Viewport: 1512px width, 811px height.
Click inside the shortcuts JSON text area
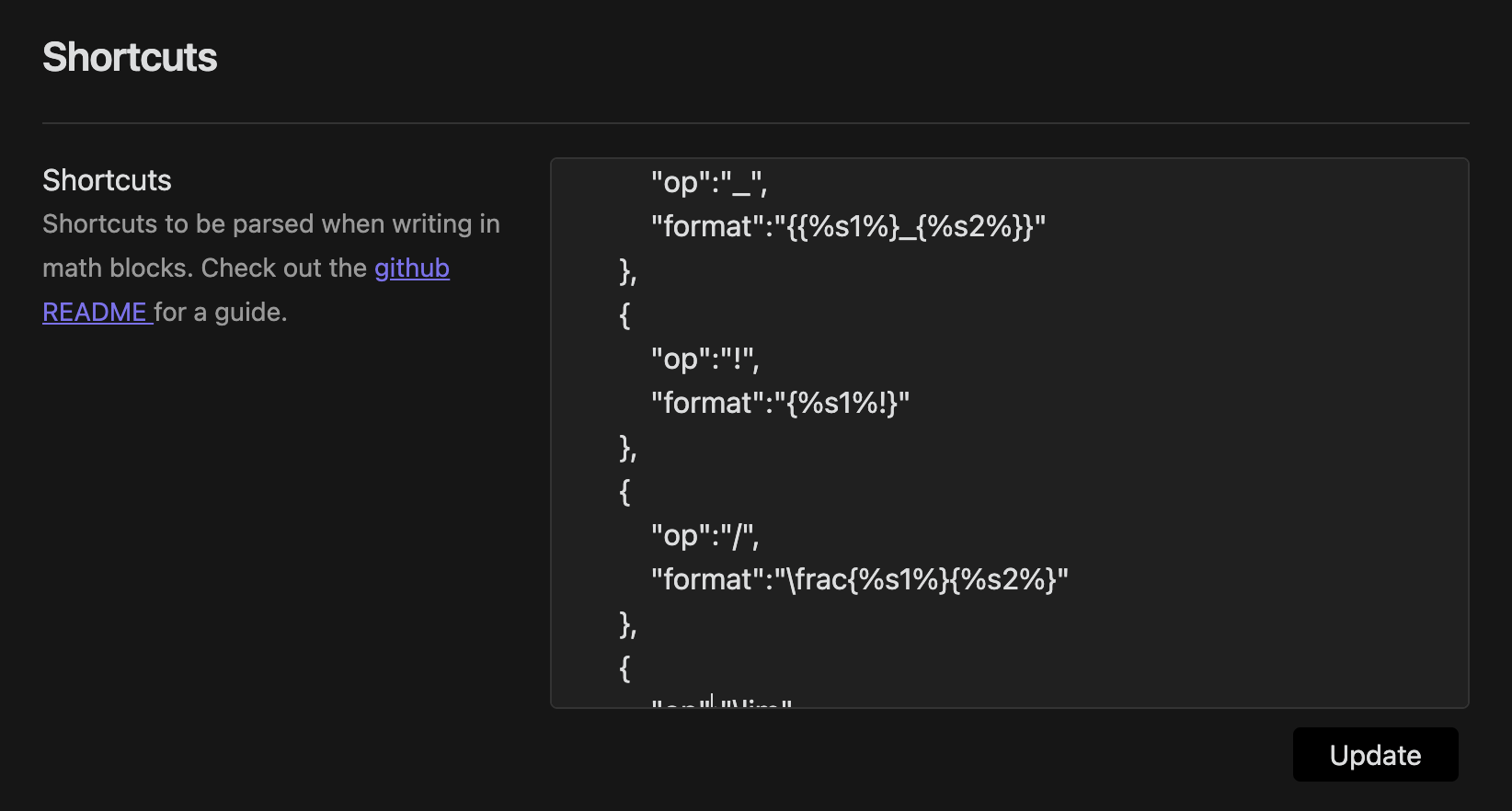click(1009, 433)
